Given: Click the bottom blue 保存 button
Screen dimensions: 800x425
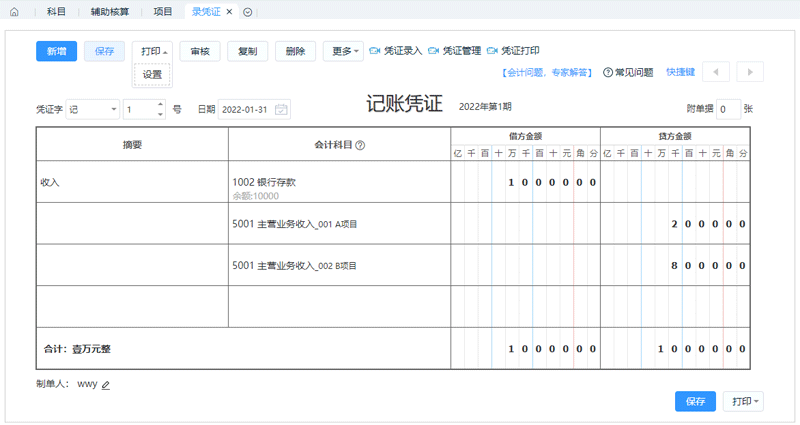Looking at the screenshot, I should coord(695,402).
